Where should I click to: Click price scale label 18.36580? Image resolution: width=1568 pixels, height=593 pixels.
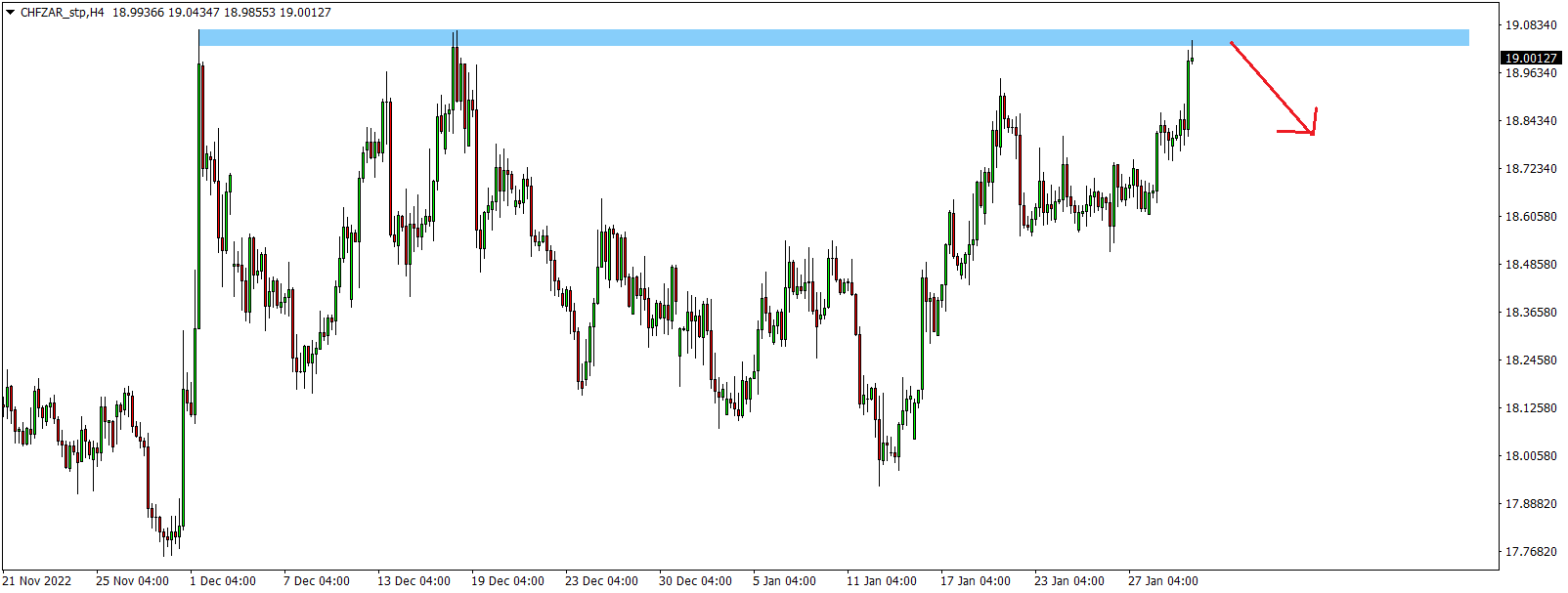(x=1531, y=313)
